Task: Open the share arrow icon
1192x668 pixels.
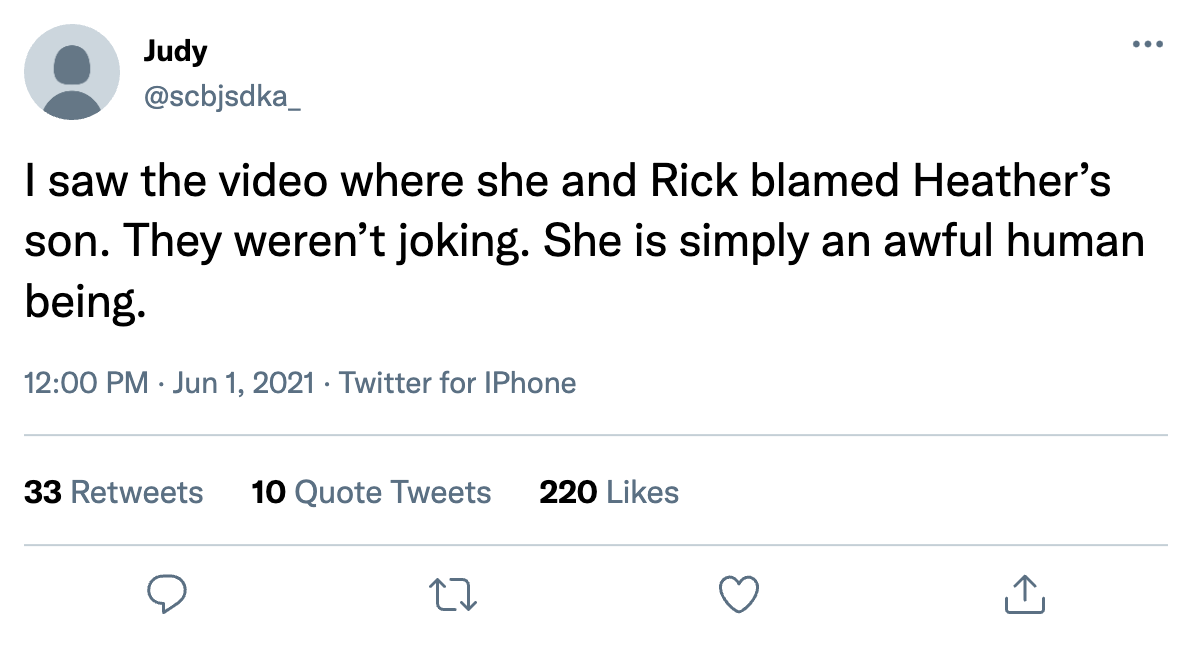Action: pyautogui.click(x=1024, y=596)
